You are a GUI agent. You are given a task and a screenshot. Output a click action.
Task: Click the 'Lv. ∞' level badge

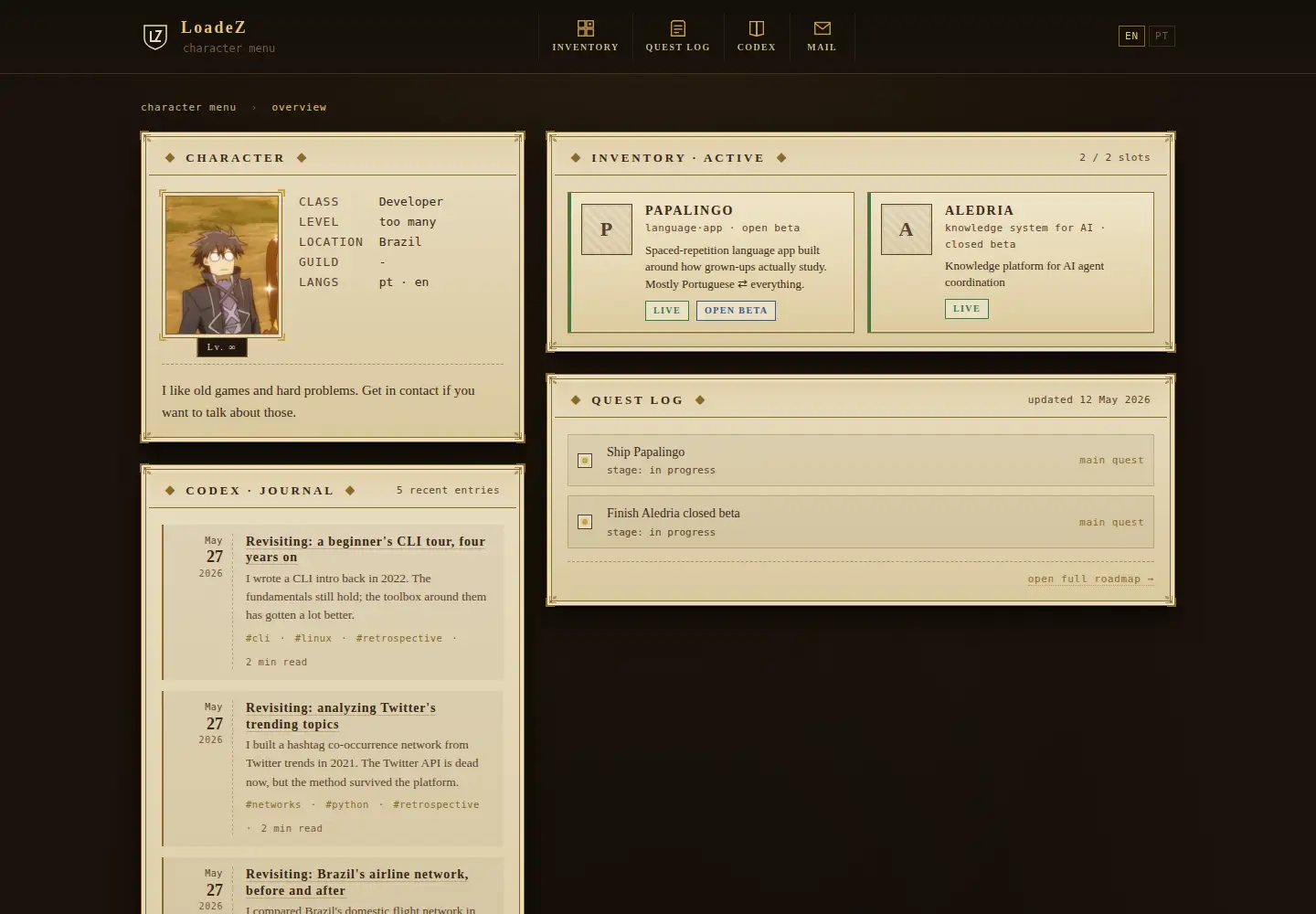pyautogui.click(x=222, y=347)
